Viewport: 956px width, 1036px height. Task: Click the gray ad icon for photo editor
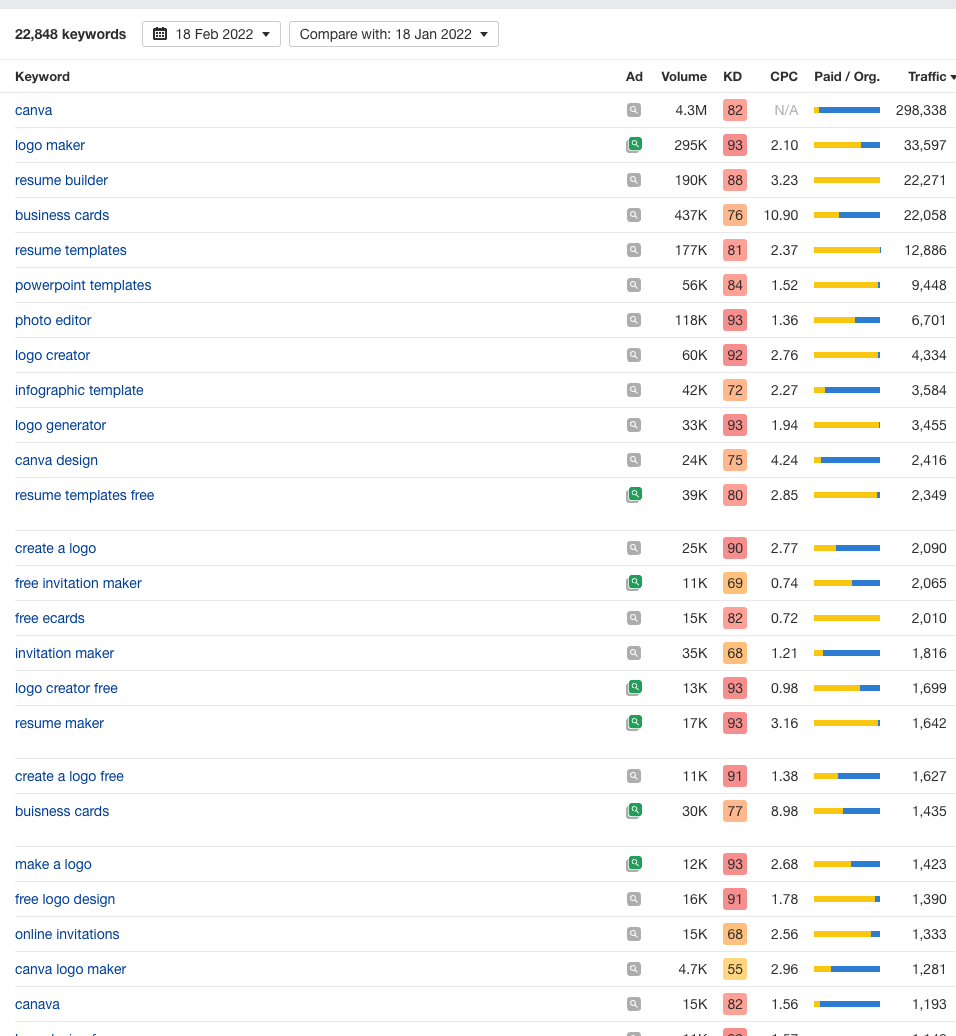634,320
